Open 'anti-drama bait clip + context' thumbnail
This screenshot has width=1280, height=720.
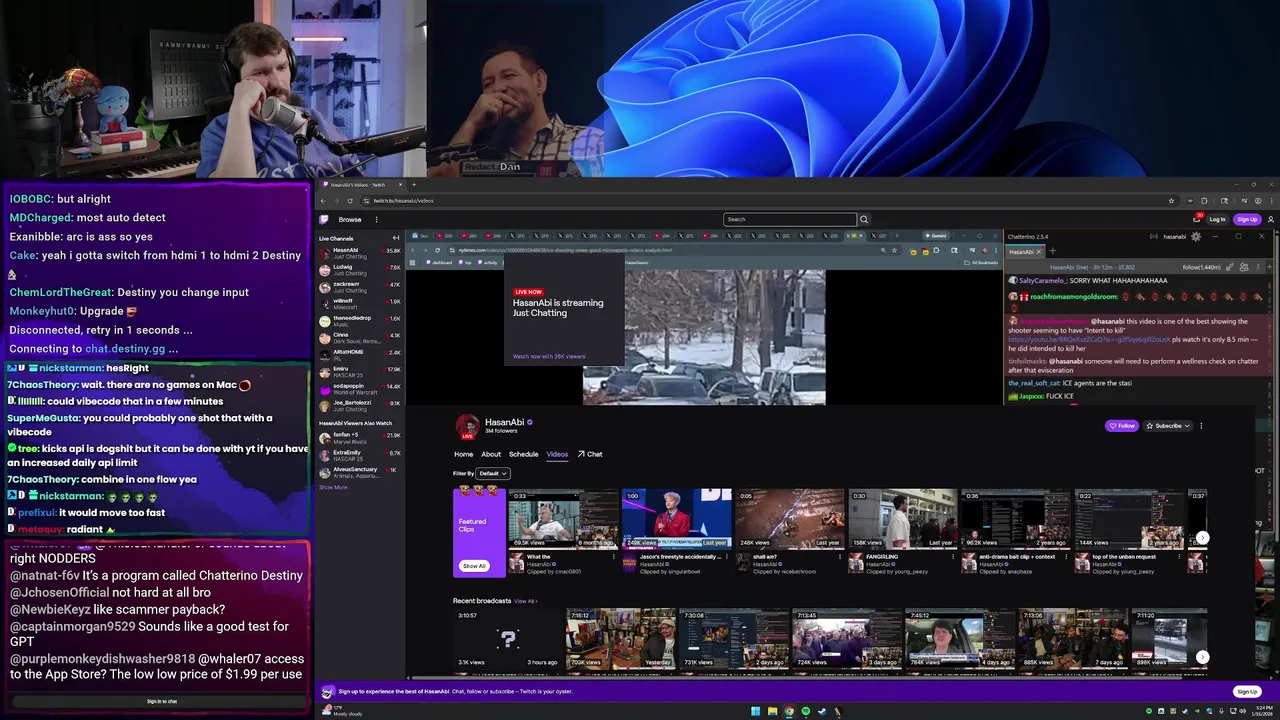1016,518
